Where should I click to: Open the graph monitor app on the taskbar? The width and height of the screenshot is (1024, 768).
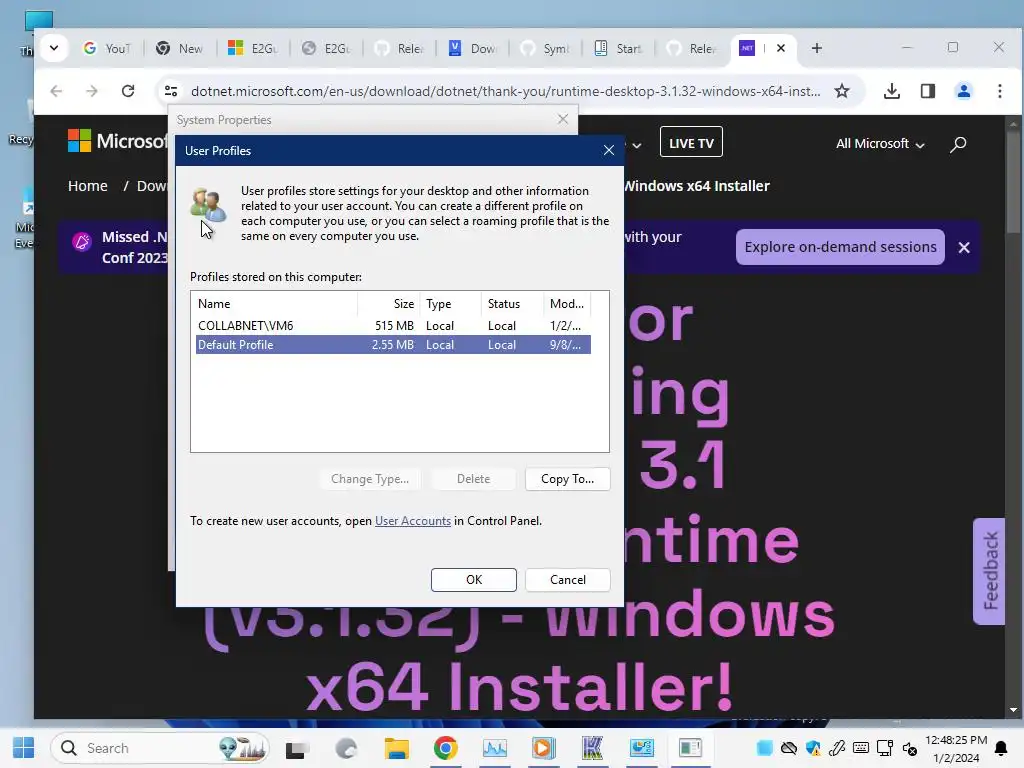pyautogui.click(x=494, y=748)
